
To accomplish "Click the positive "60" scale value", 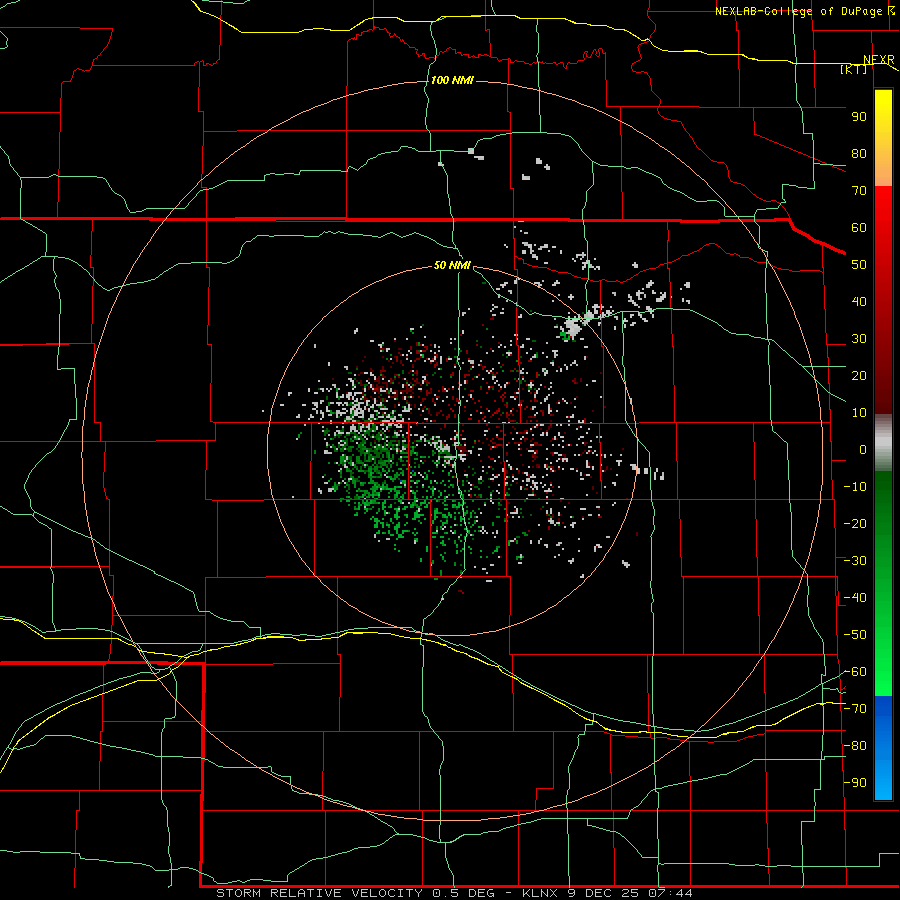I will [859, 228].
